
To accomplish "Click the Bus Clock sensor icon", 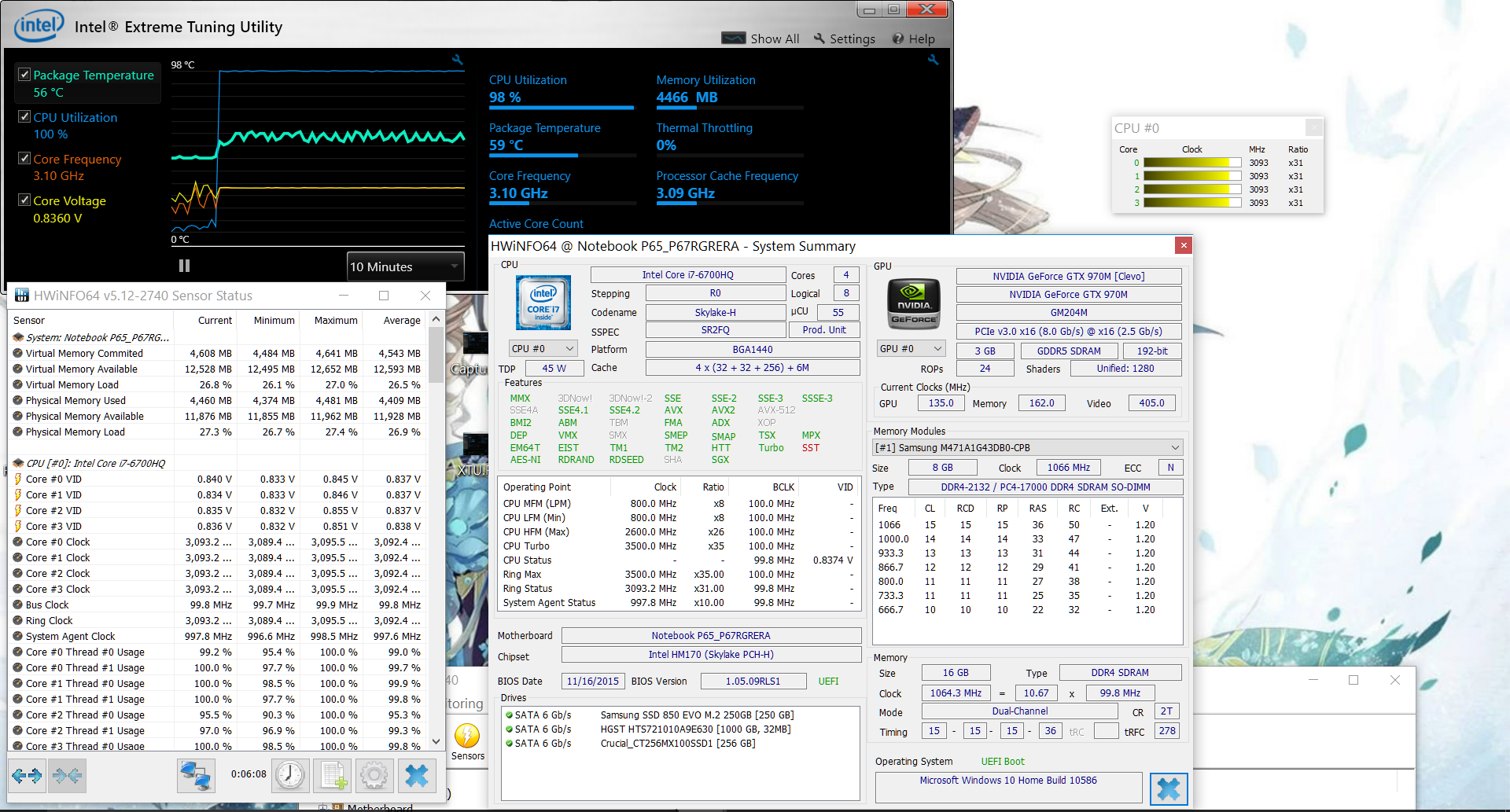I will pyautogui.click(x=17, y=604).
